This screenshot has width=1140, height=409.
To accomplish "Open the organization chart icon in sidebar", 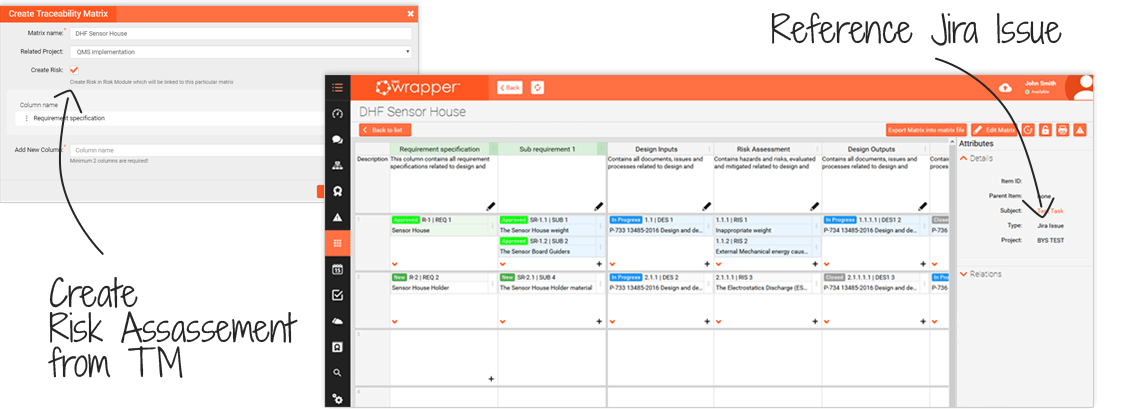I will click(x=337, y=166).
